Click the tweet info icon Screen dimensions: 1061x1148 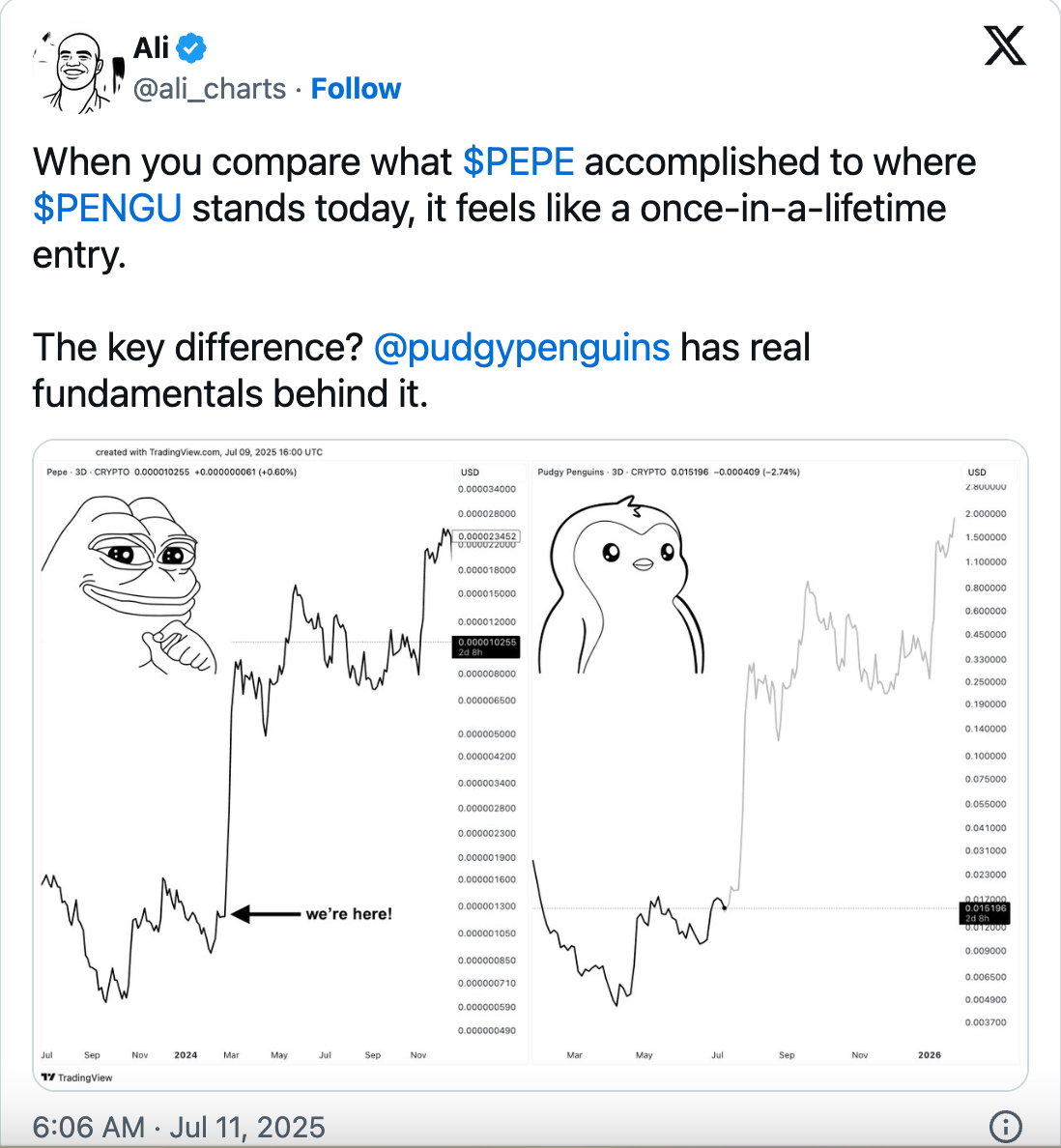coord(1005,1126)
